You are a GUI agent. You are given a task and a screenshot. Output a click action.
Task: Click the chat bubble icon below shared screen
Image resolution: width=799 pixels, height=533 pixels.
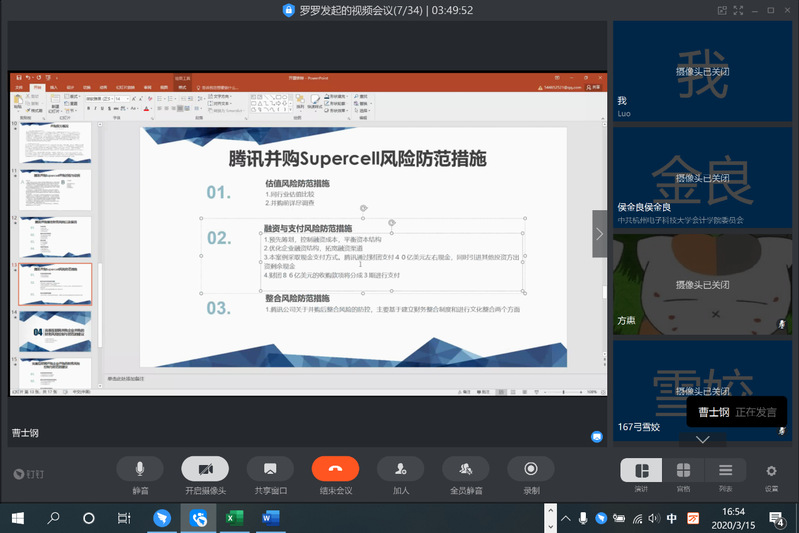(597, 436)
